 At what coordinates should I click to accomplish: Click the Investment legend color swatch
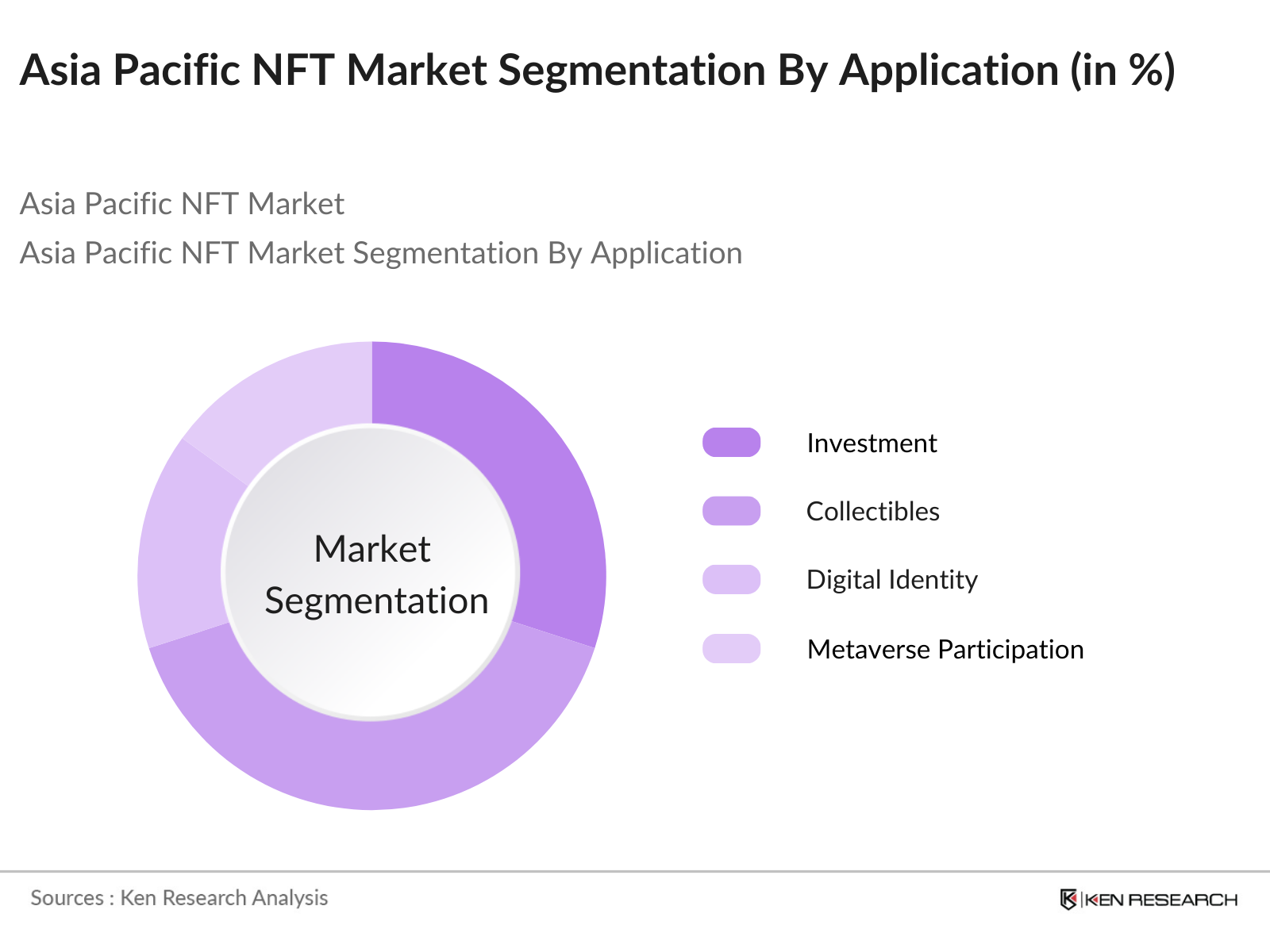[731, 443]
